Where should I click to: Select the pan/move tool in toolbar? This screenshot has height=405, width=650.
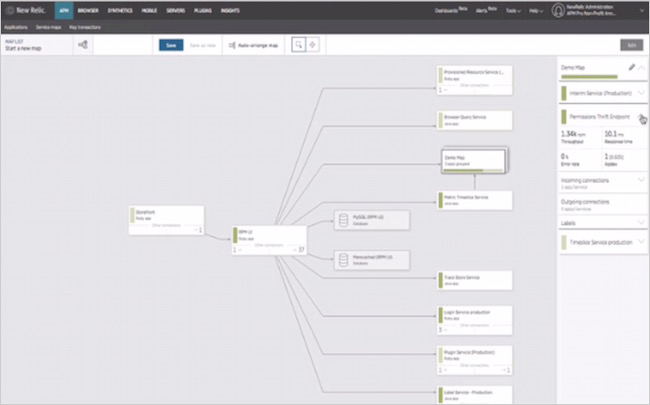click(313, 45)
